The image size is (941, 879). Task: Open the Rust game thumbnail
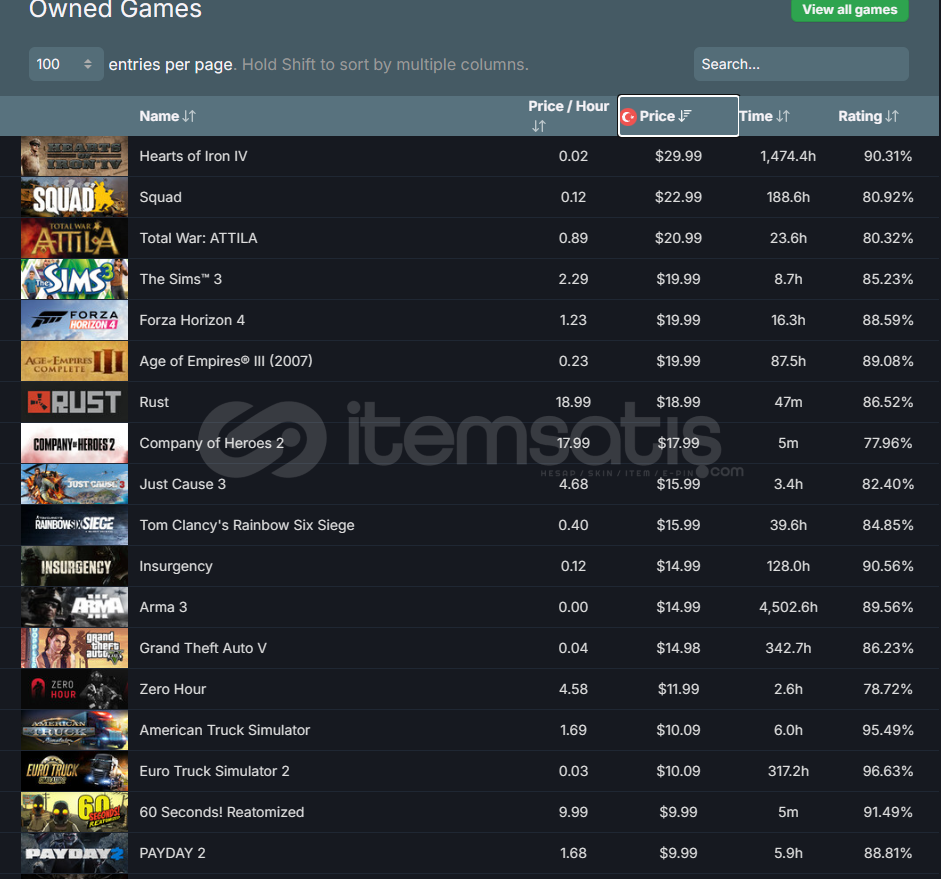click(x=74, y=402)
